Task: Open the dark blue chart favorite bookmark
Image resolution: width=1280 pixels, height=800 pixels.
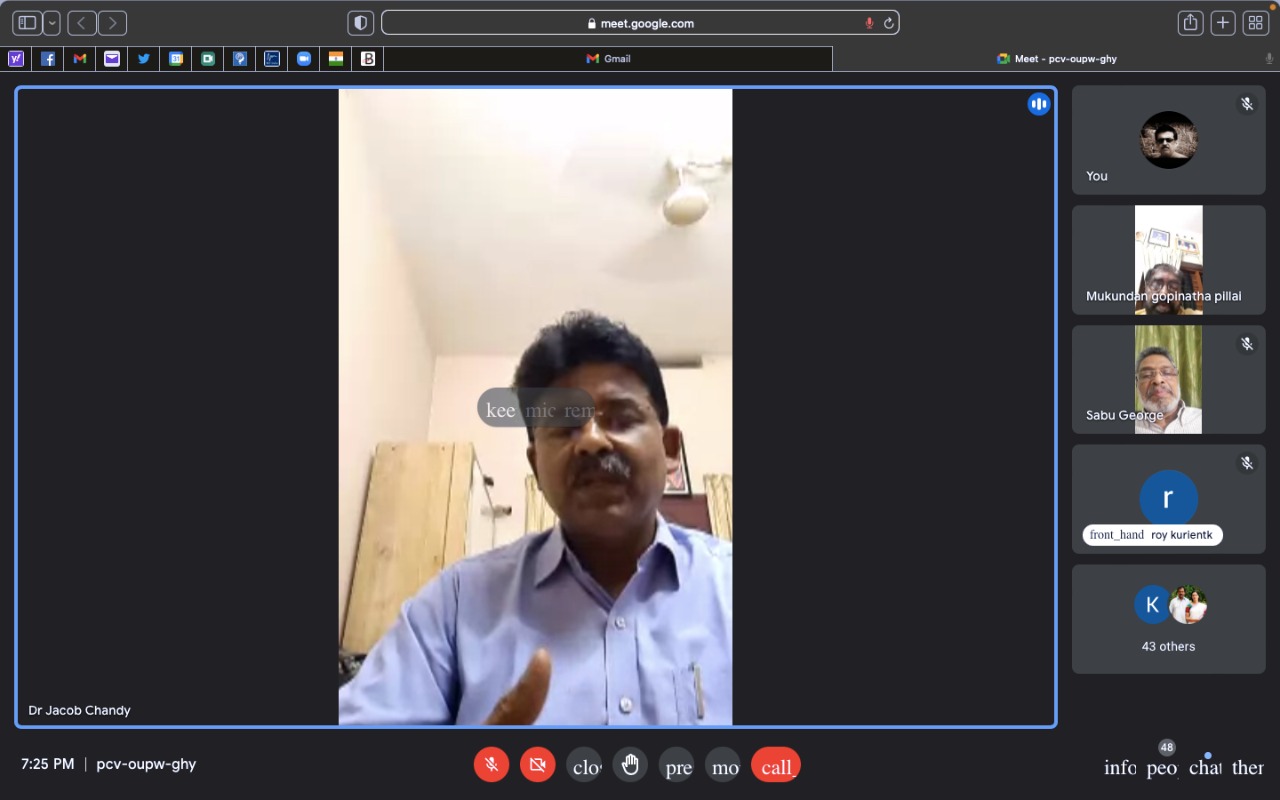Action: coord(272,59)
